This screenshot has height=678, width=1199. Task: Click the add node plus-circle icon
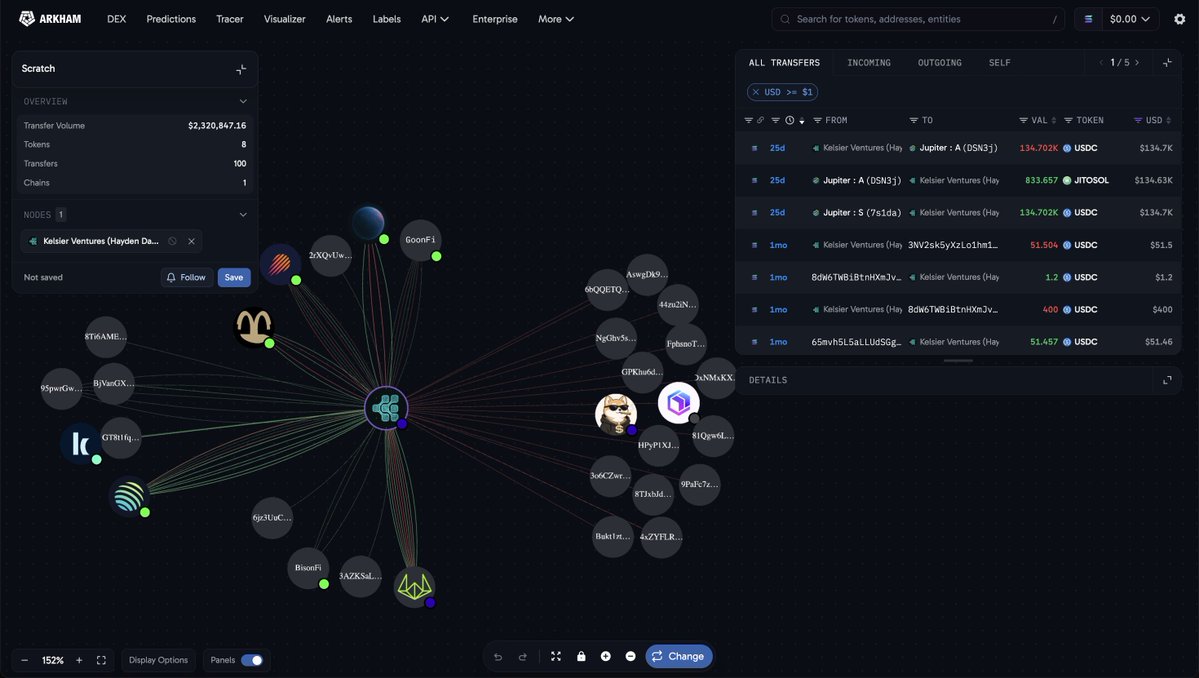pos(606,657)
